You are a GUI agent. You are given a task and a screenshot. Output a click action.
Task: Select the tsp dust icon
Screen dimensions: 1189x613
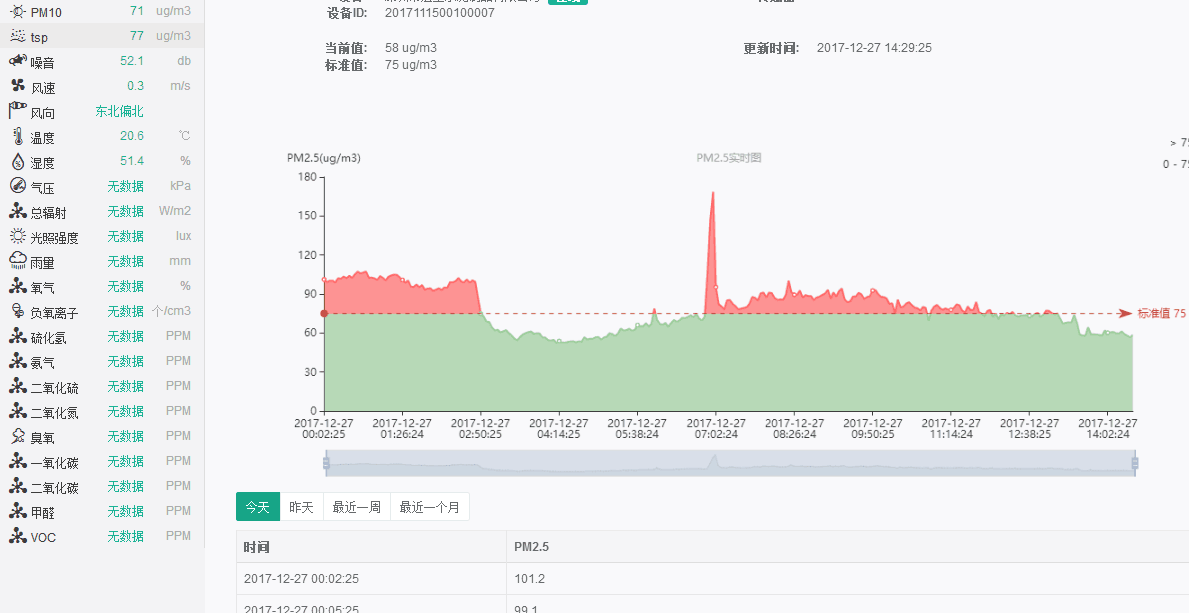[x=17, y=36]
